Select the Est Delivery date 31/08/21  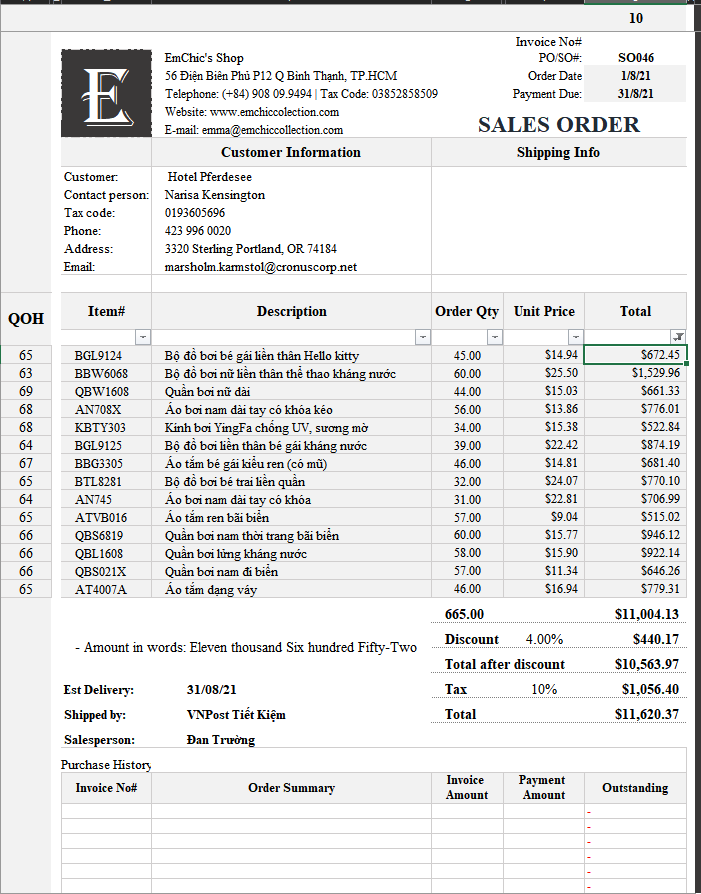tap(211, 689)
